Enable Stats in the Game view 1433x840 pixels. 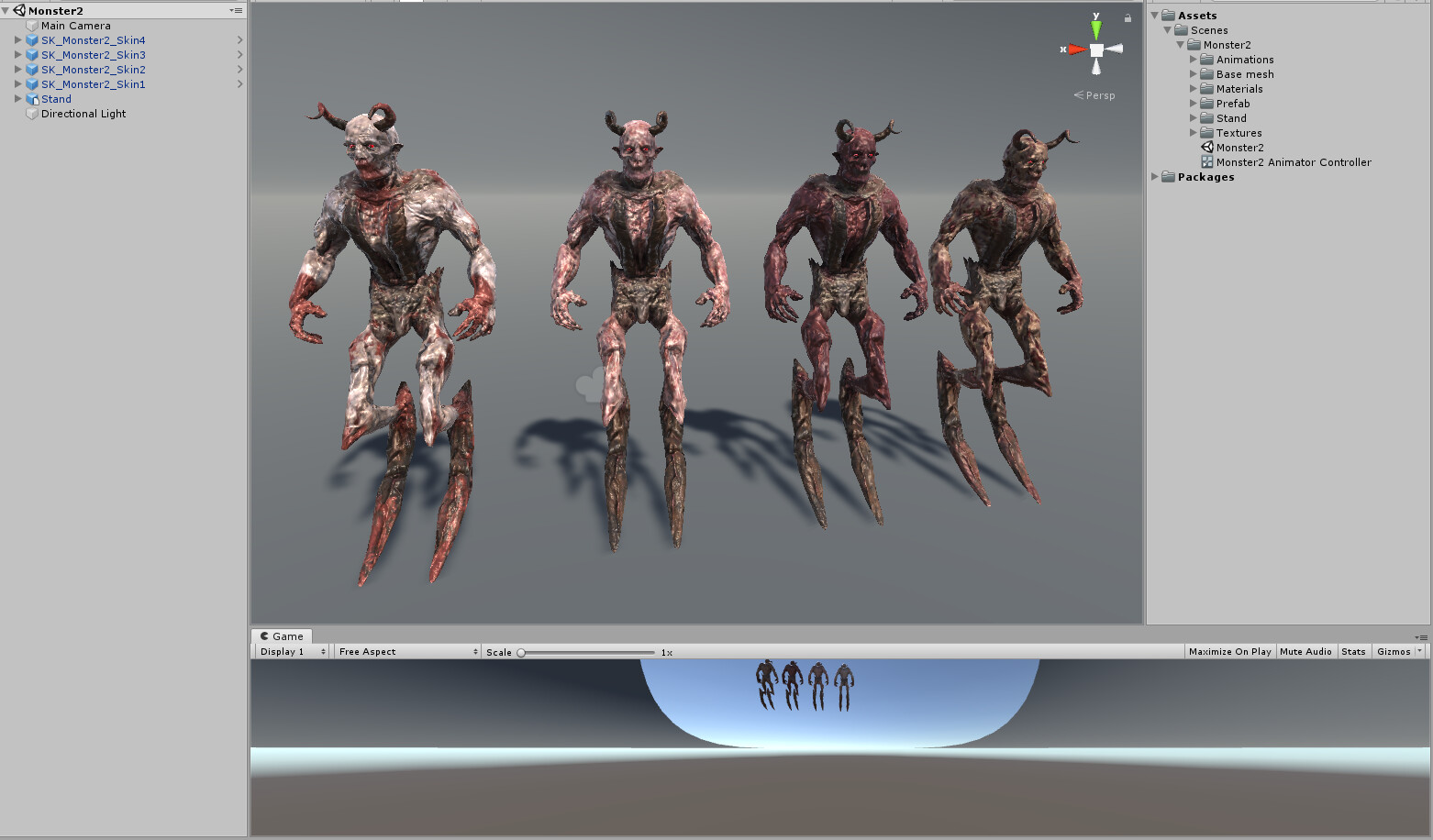(1353, 651)
